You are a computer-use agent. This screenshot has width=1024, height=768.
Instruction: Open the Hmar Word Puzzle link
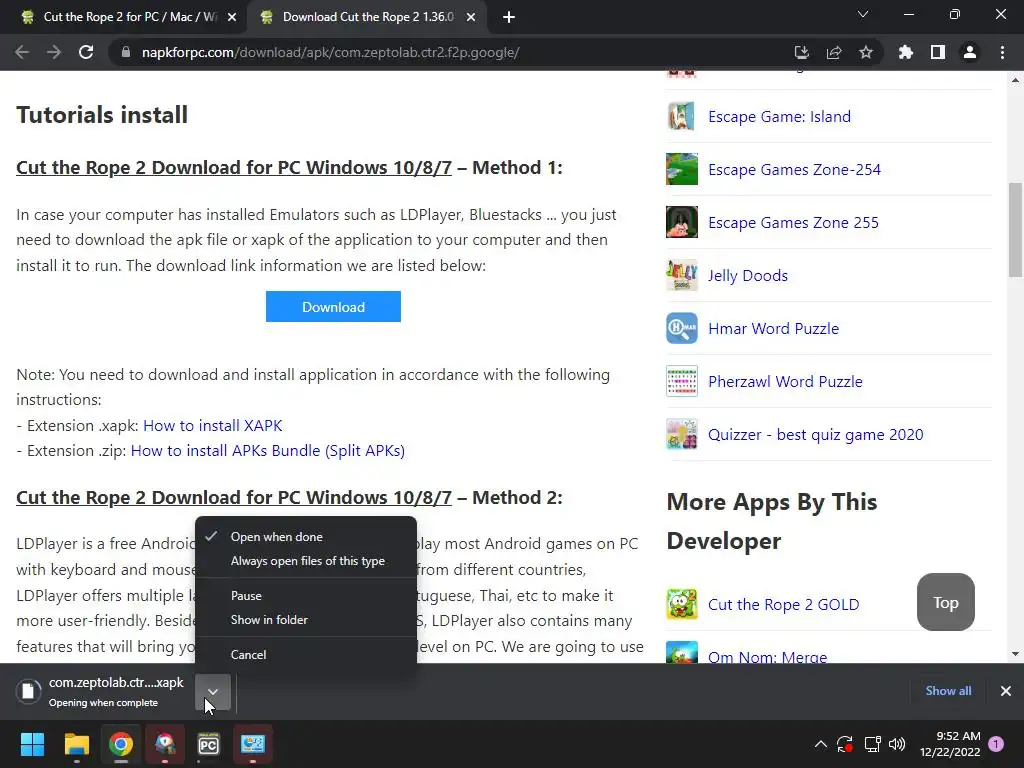[x=773, y=328]
